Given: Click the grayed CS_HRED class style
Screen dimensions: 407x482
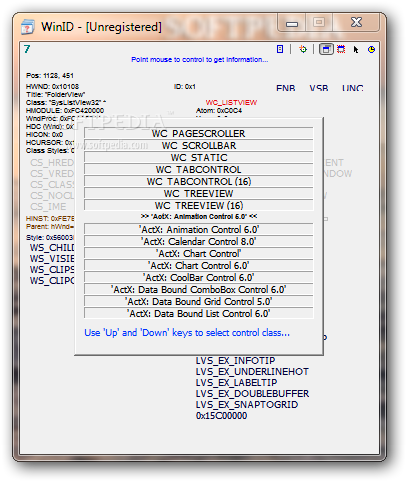Looking at the screenshot, I should pos(52,163).
